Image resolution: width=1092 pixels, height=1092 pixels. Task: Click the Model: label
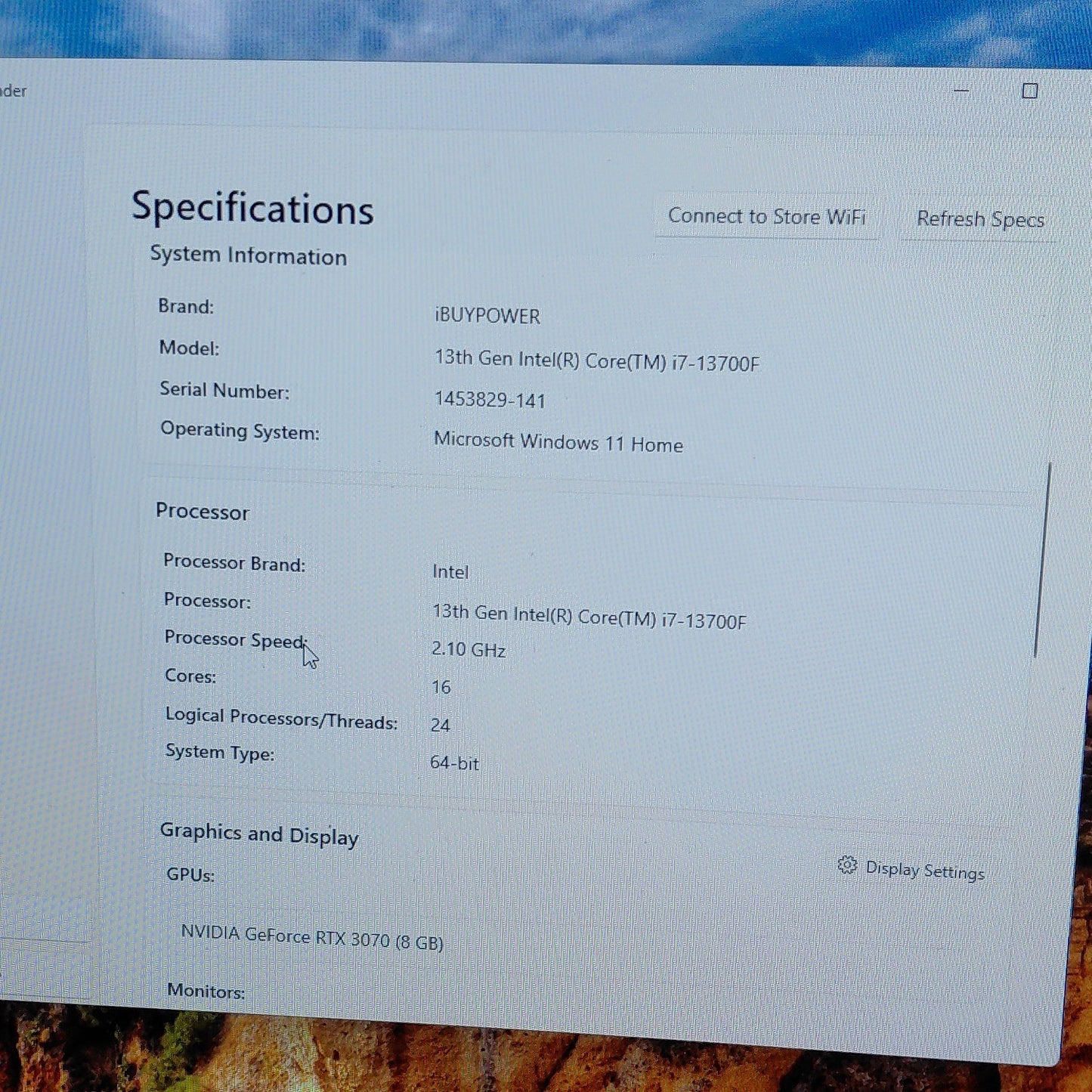[x=189, y=348]
